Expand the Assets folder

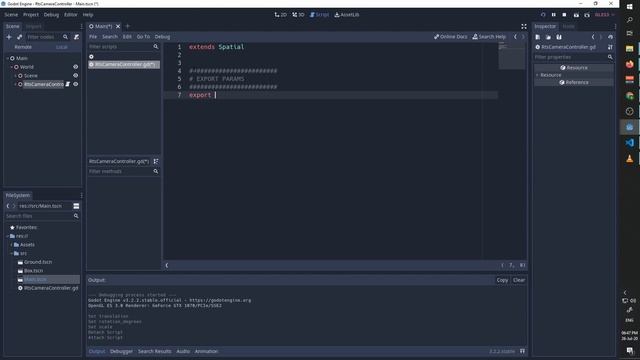[x=11, y=244]
